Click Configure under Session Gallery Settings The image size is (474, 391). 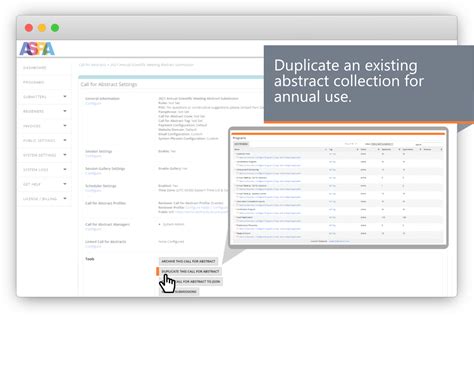click(x=93, y=173)
